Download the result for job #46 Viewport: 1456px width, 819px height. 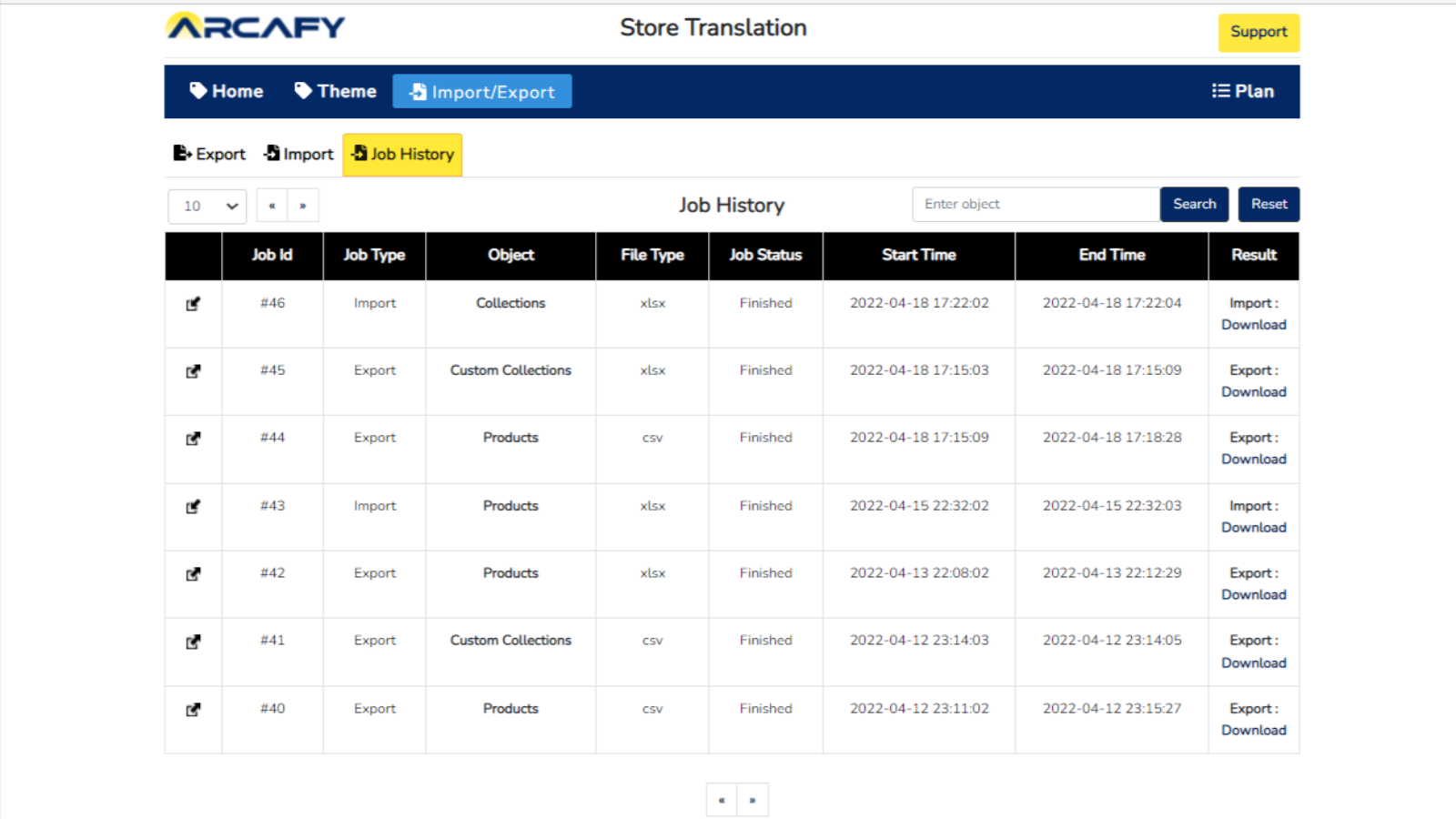(x=1253, y=325)
